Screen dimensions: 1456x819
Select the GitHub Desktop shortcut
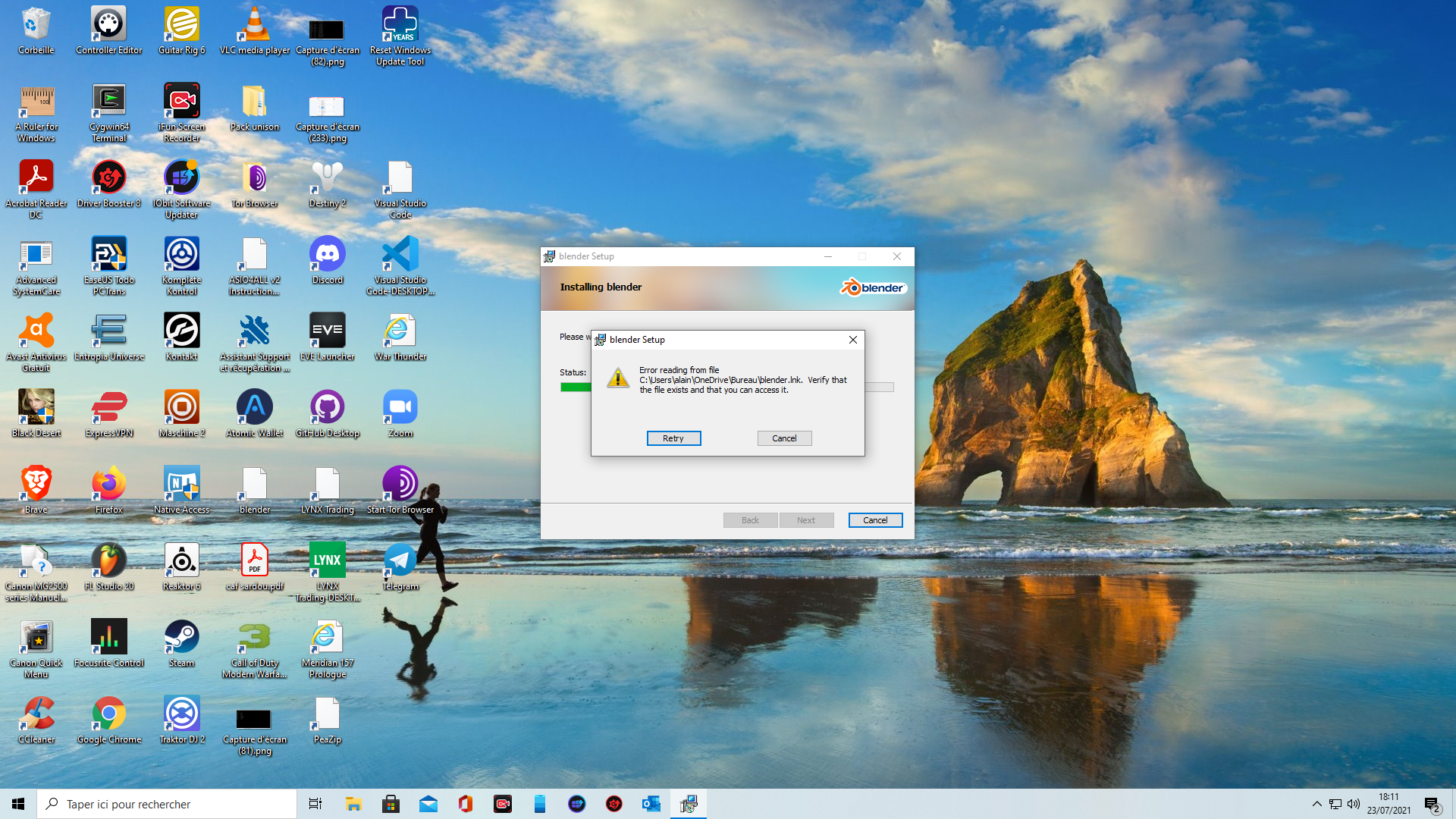[x=328, y=415]
